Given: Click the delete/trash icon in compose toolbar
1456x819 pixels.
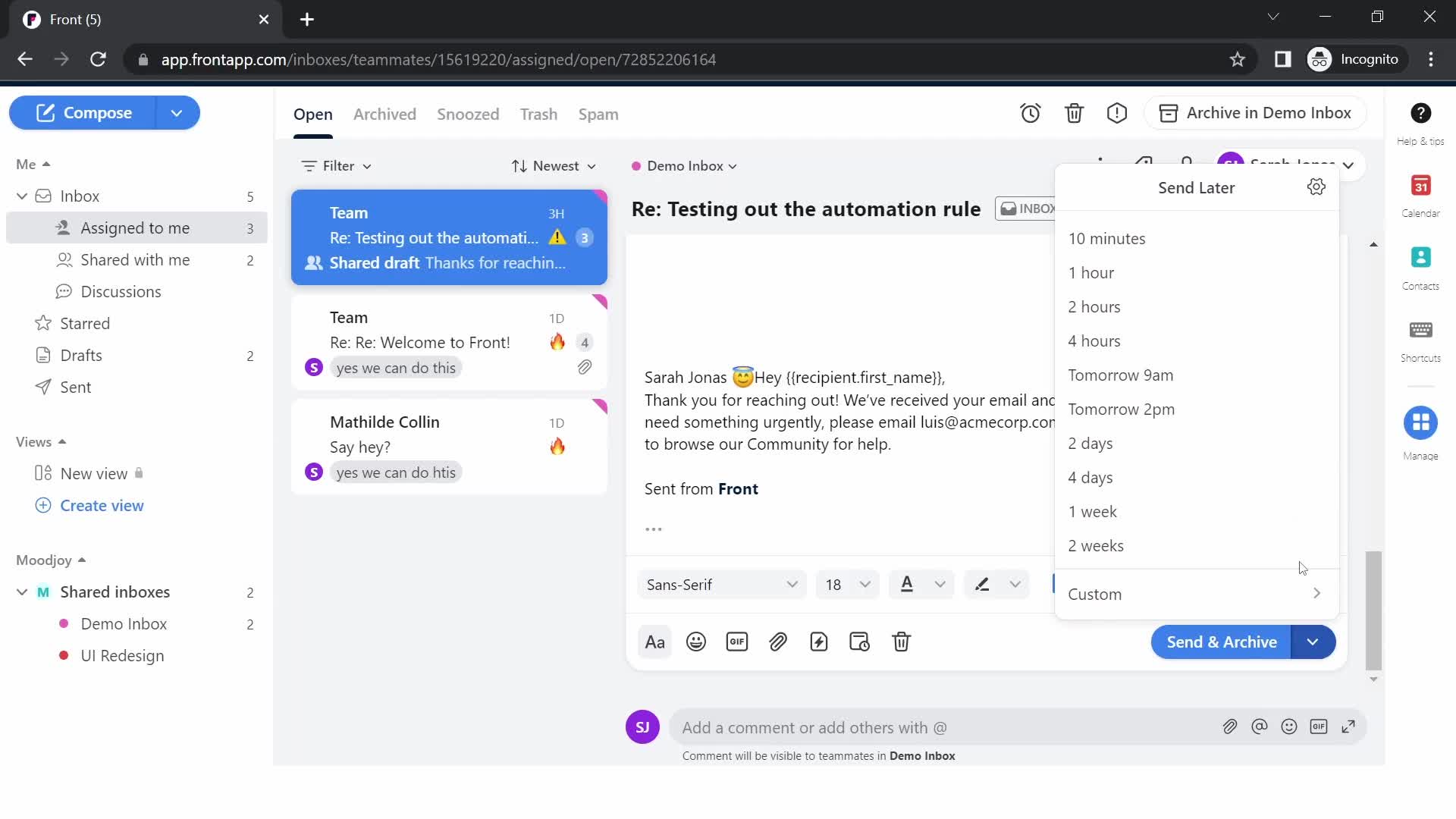Looking at the screenshot, I should (x=902, y=642).
